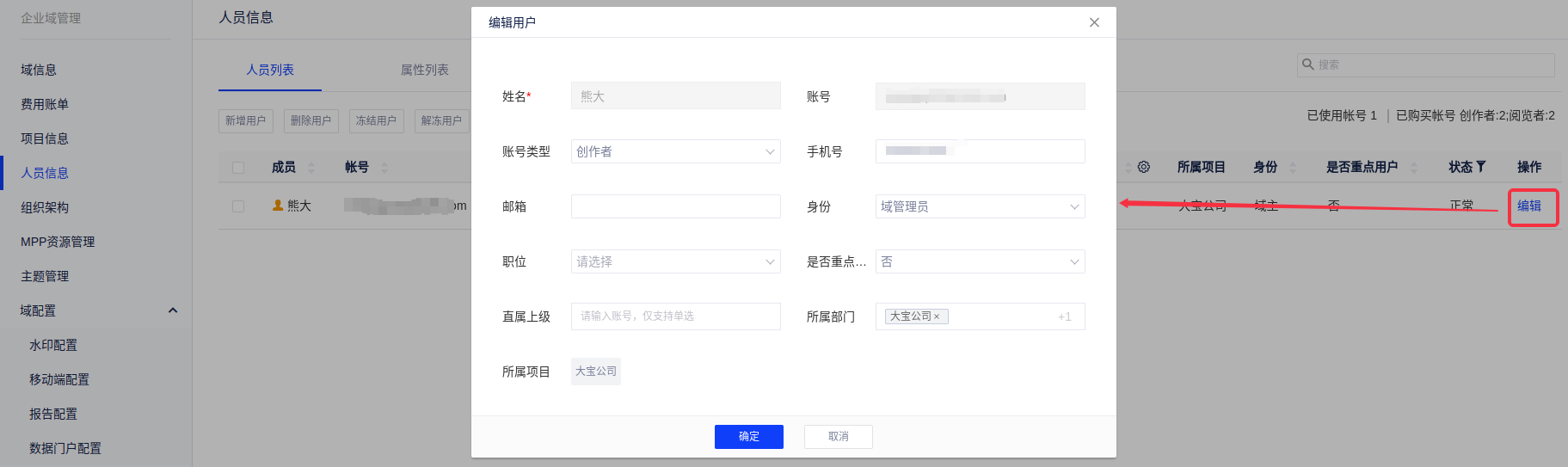Screen dimensions: 1568x467
Task: Open the 账号类型 dropdown
Action: coord(675,151)
